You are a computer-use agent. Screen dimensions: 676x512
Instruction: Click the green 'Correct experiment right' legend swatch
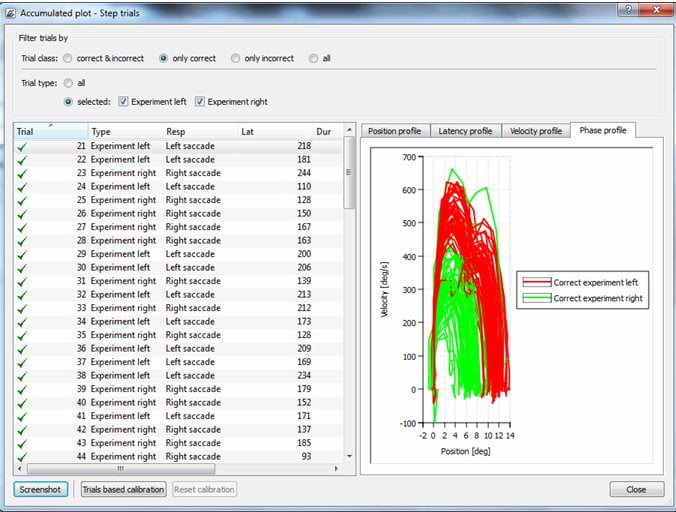[537, 298]
